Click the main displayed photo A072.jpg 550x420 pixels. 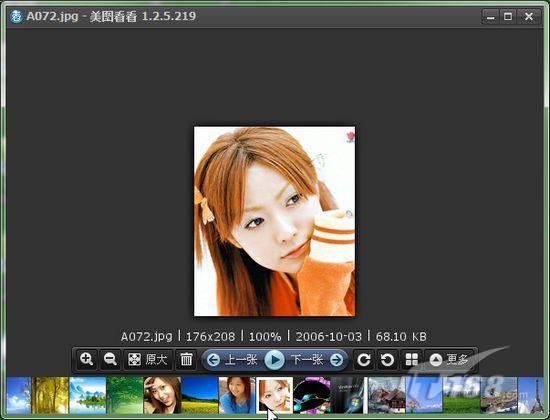click(275, 221)
